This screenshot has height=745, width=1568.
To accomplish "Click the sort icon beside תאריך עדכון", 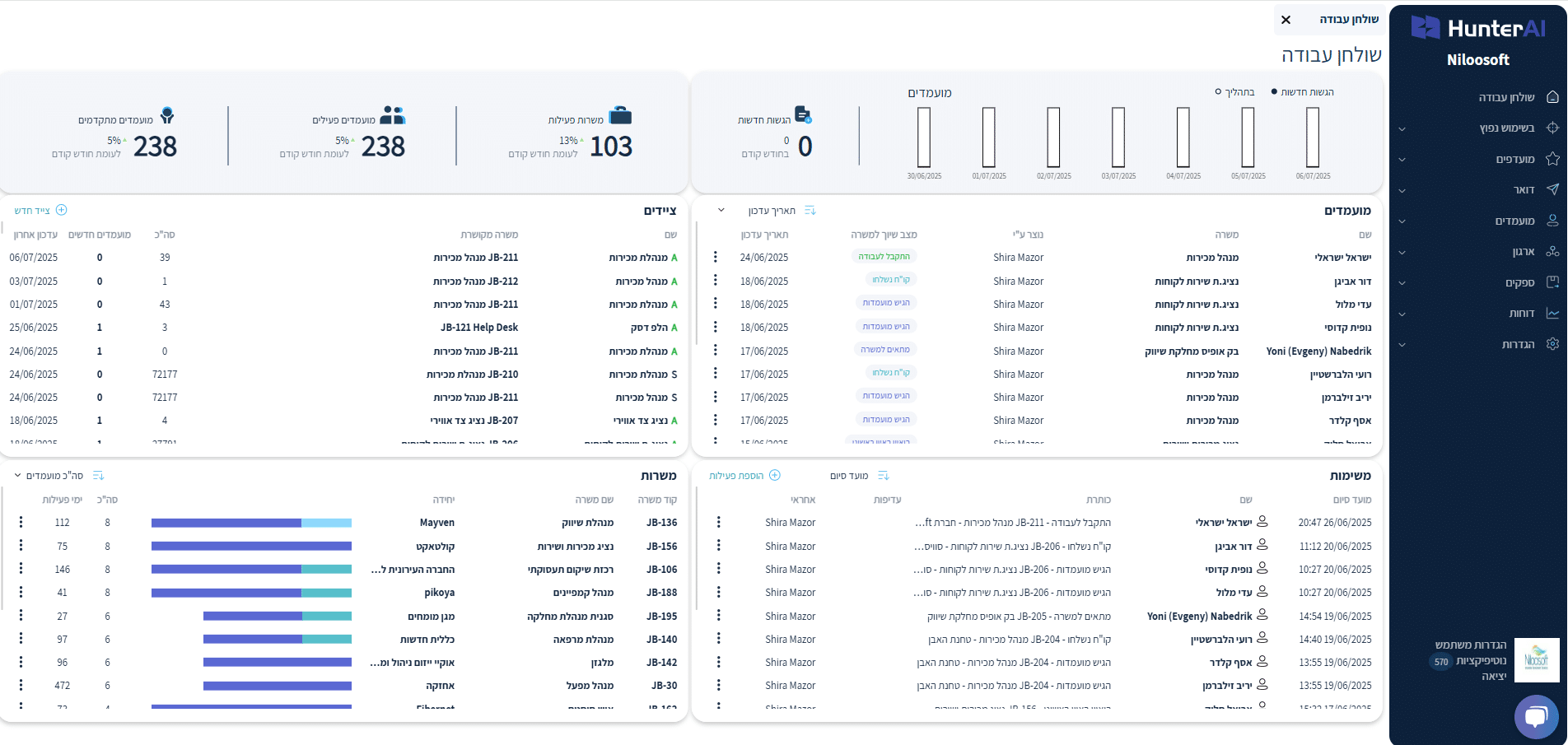I will pos(810,211).
